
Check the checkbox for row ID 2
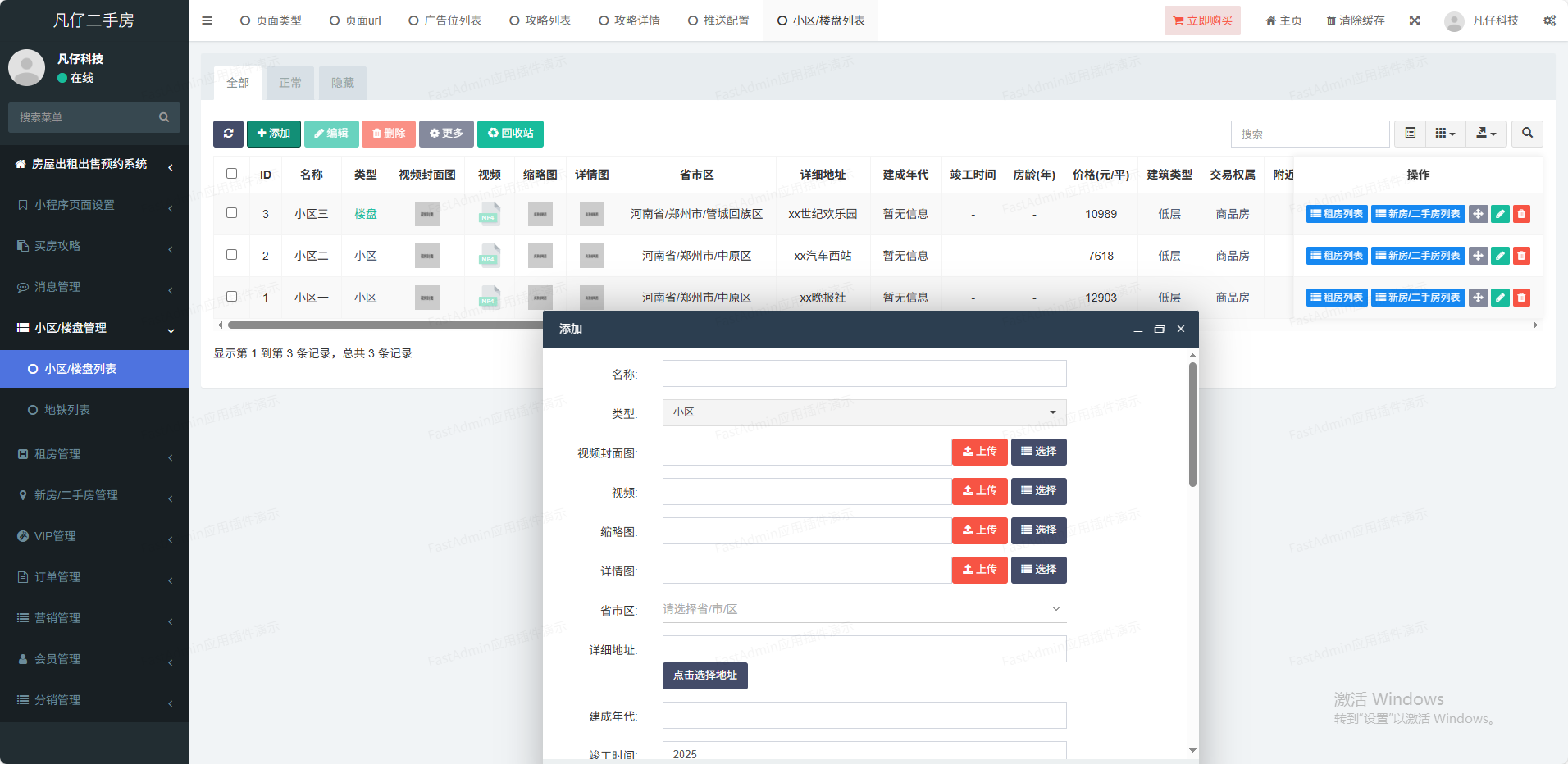tap(231, 255)
